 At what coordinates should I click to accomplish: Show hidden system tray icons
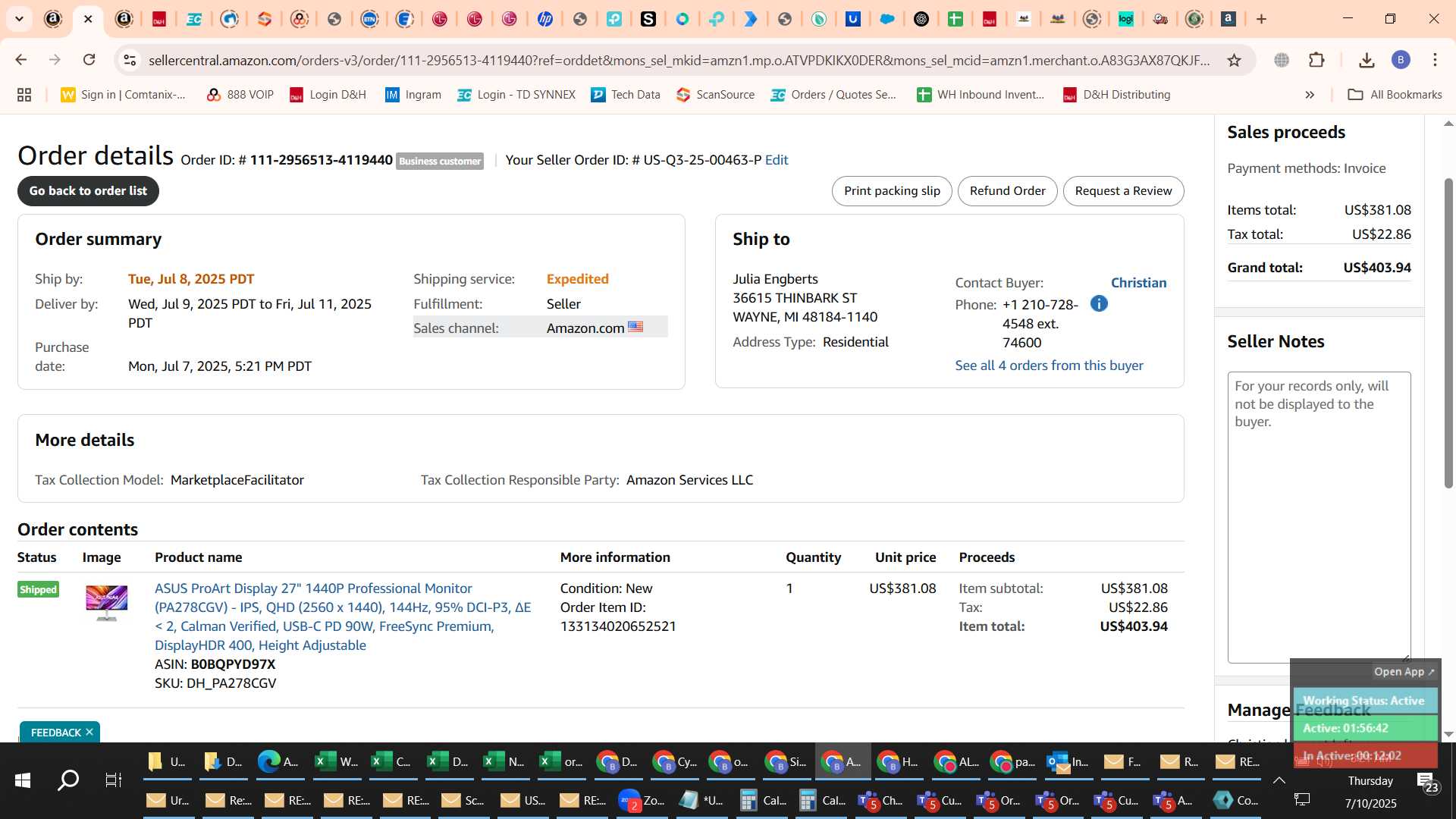tap(1279, 780)
